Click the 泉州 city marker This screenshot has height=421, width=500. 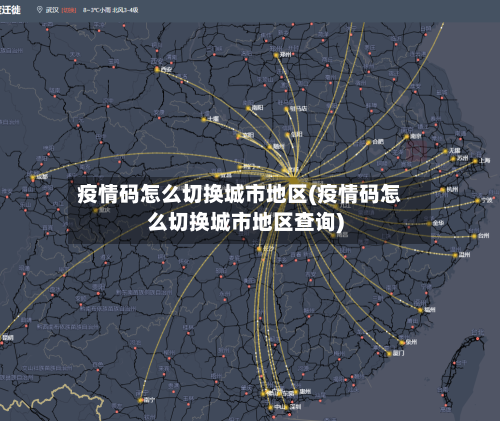pyautogui.click(x=402, y=343)
